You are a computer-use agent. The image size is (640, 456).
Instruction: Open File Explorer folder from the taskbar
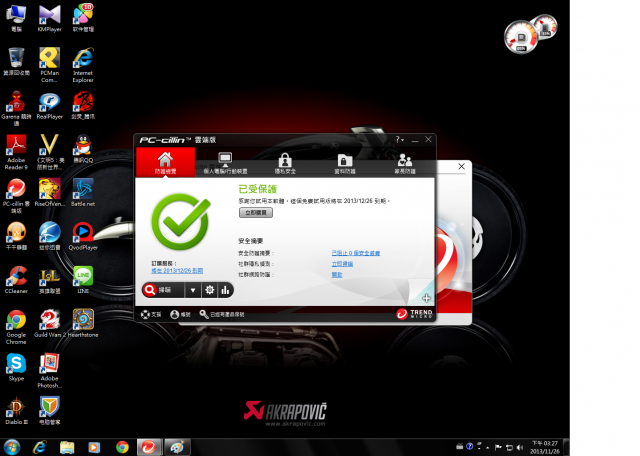67,447
